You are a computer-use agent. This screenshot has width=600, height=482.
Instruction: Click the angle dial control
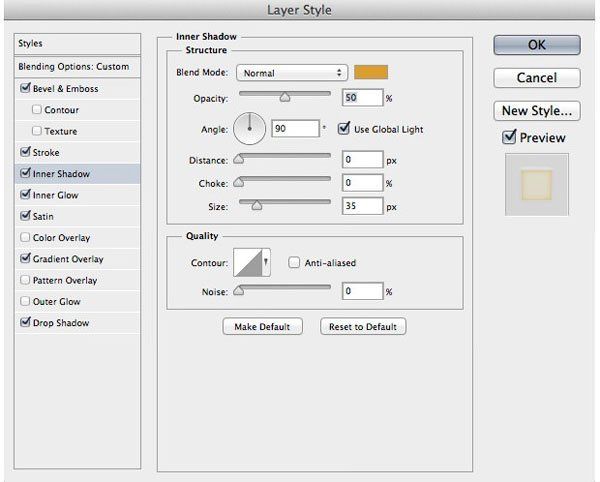(249, 129)
